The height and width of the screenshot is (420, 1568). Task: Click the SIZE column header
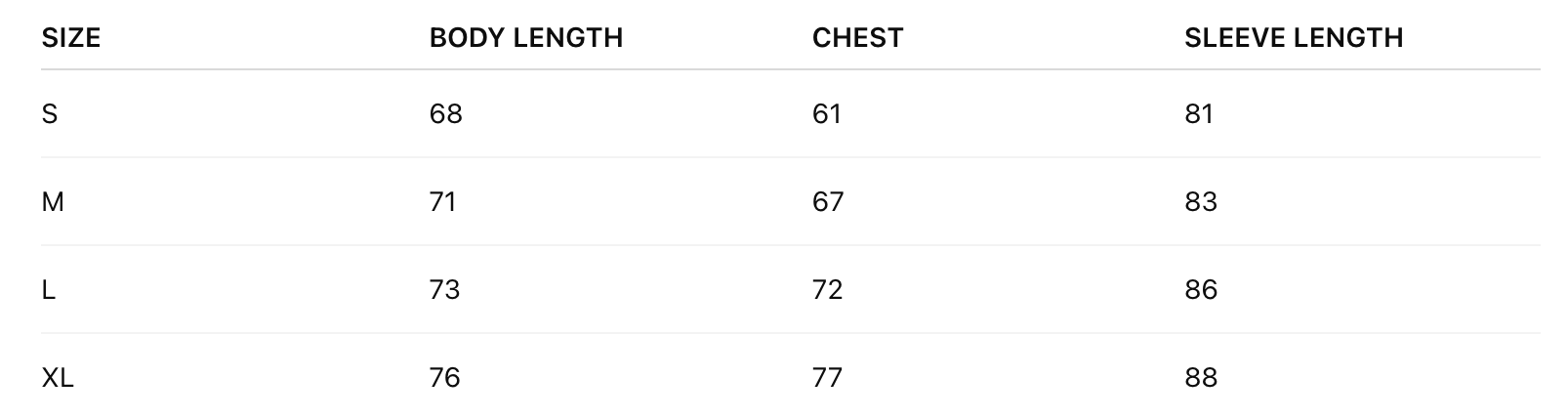pyautogui.click(x=71, y=38)
